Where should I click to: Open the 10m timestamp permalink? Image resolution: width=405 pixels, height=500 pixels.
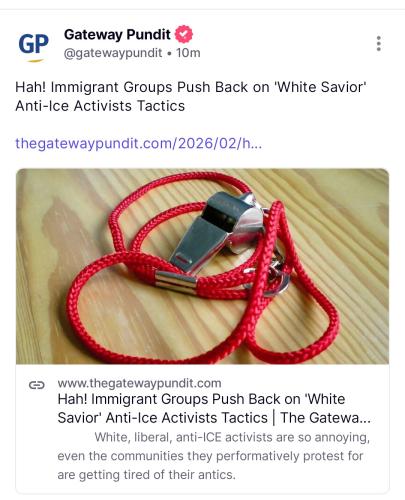(188, 53)
